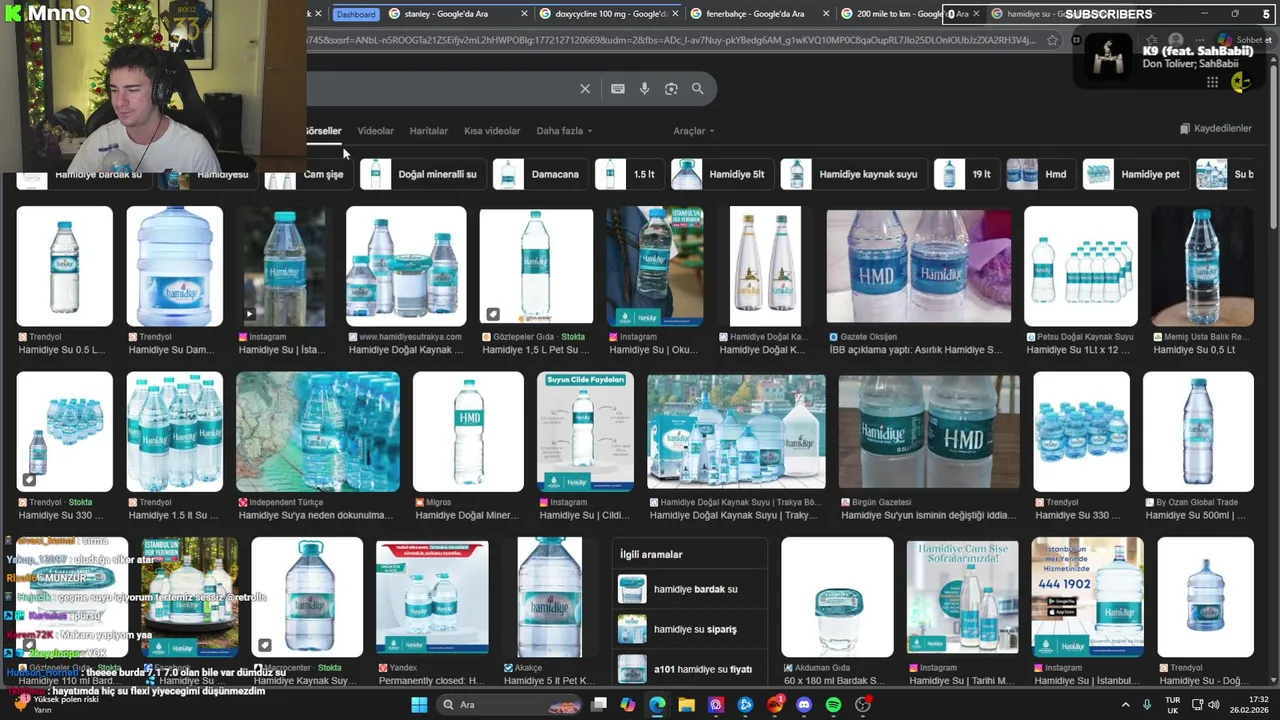Open the on-screen keyboard input tool
This screenshot has height=720, width=1280.
click(x=618, y=89)
